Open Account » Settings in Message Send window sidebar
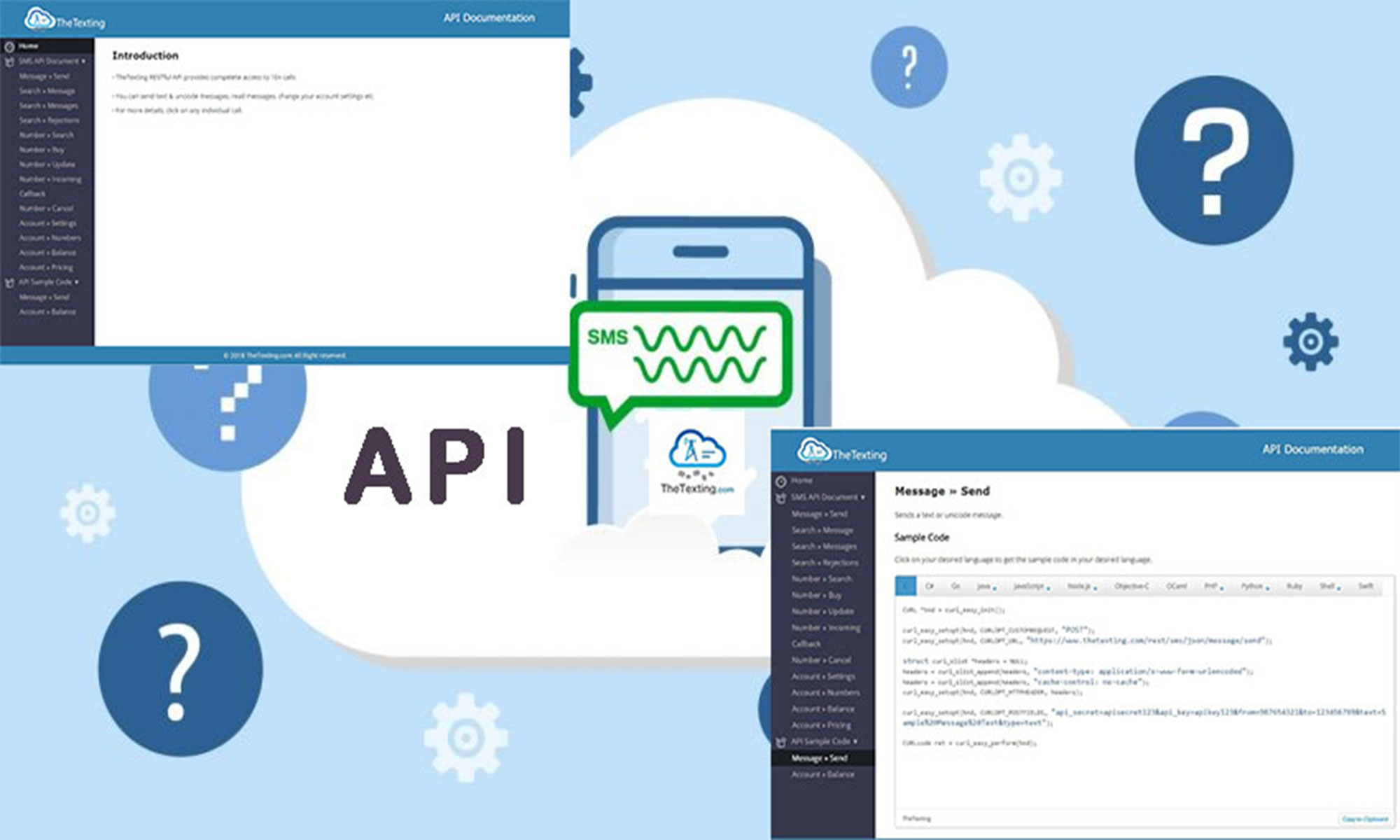Image resolution: width=1400 pixels, height=840 pixels. (823, 677)
